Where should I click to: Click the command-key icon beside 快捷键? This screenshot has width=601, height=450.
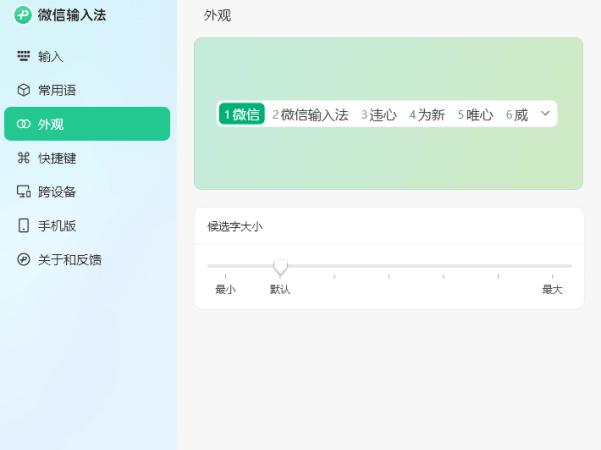[24, 158]
